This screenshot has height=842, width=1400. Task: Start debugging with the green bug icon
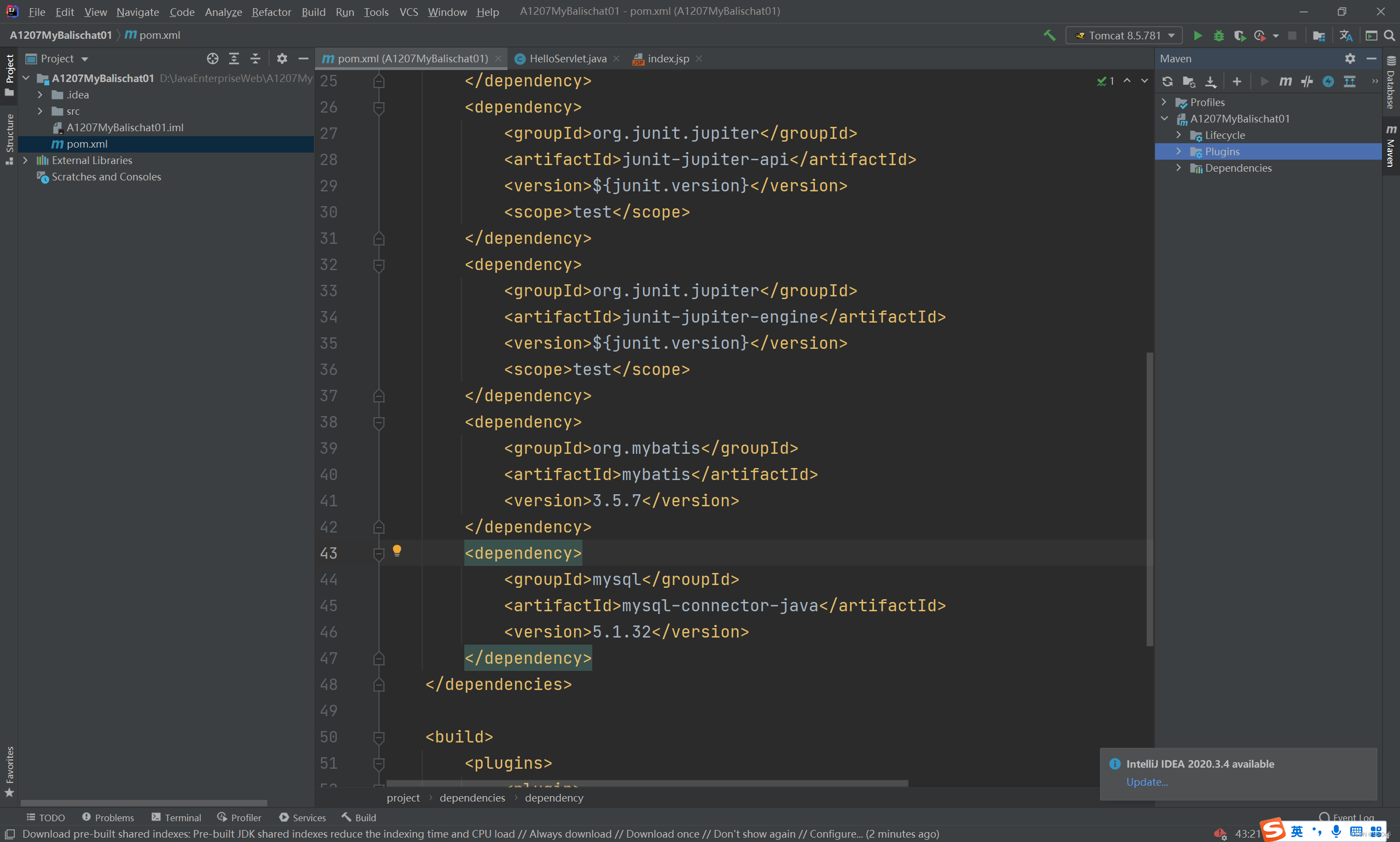click(x=1218, y=35)
